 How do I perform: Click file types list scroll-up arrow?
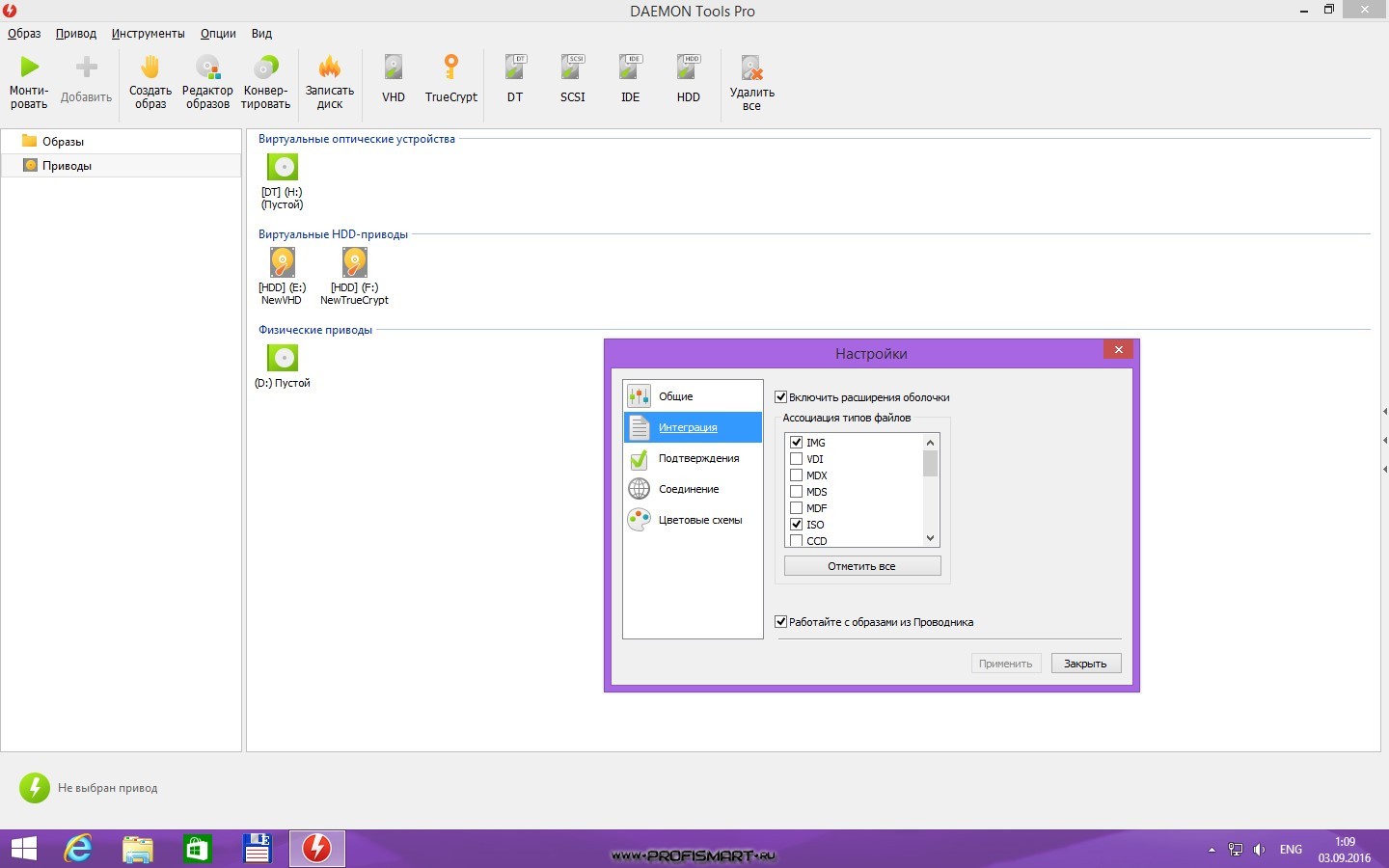click(x=930, y=442)
